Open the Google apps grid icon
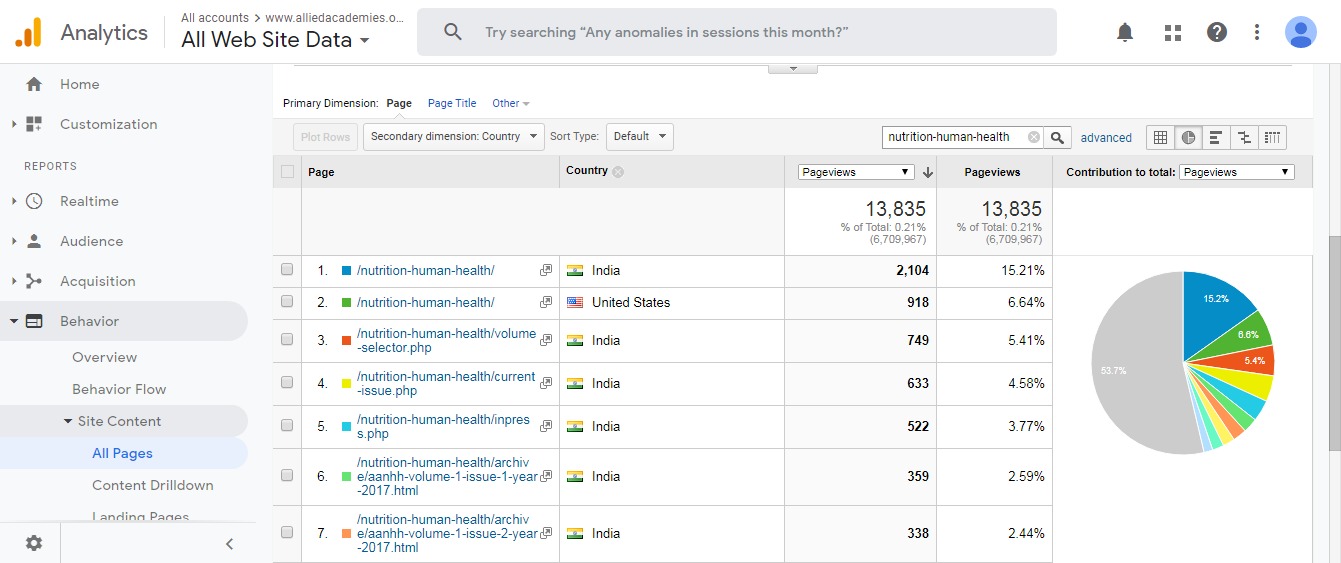 click(1173, 32)
